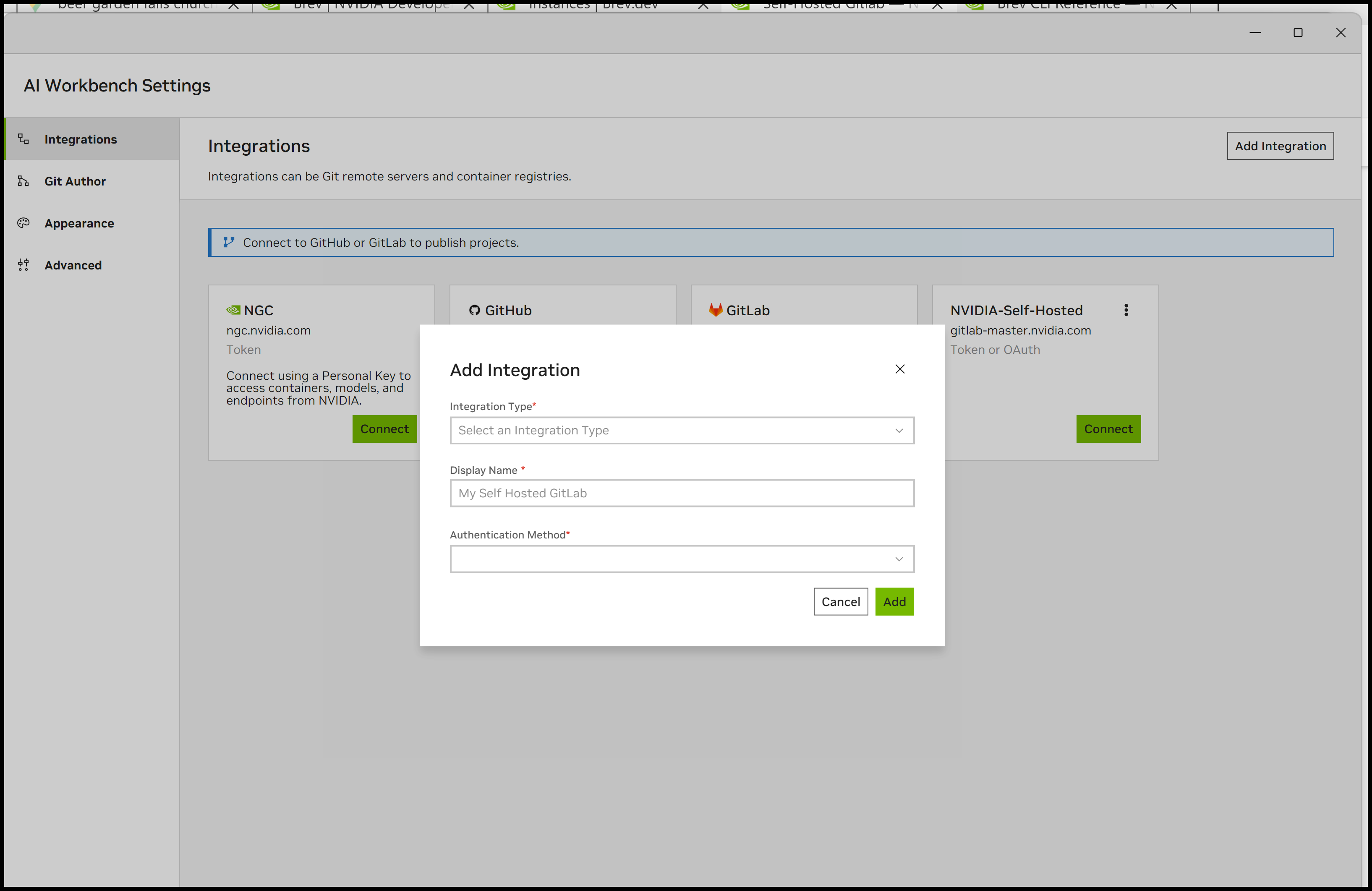Open the Integrations settings section

coord(92,139)
